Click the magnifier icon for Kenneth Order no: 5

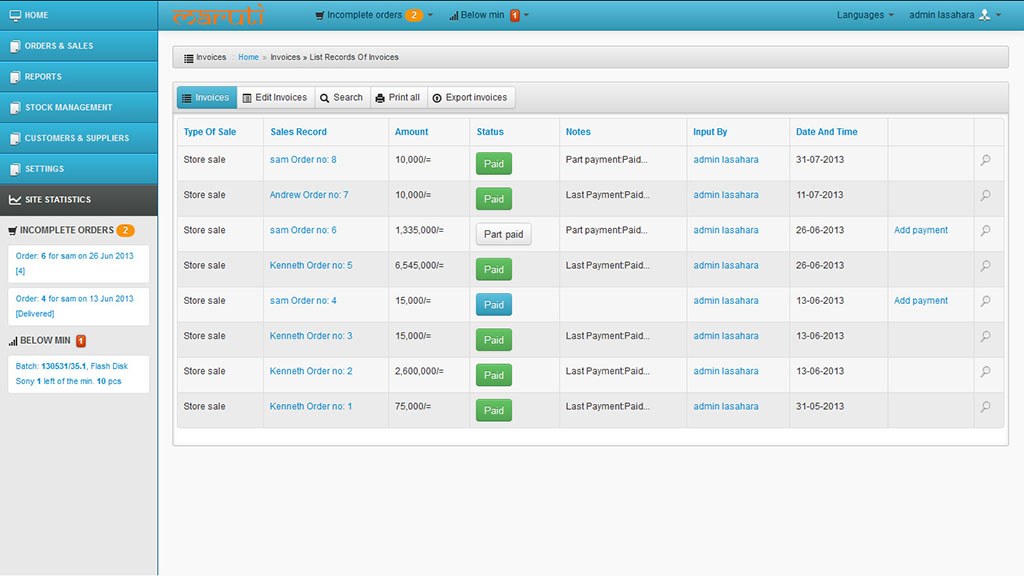click(x=985, y=266)
